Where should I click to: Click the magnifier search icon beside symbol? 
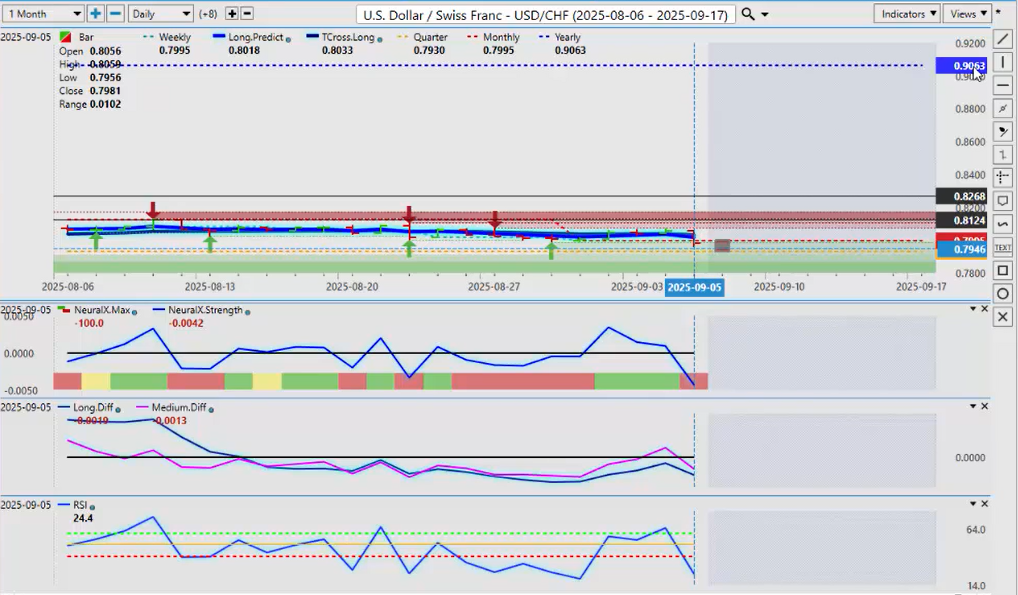point(748,14)
